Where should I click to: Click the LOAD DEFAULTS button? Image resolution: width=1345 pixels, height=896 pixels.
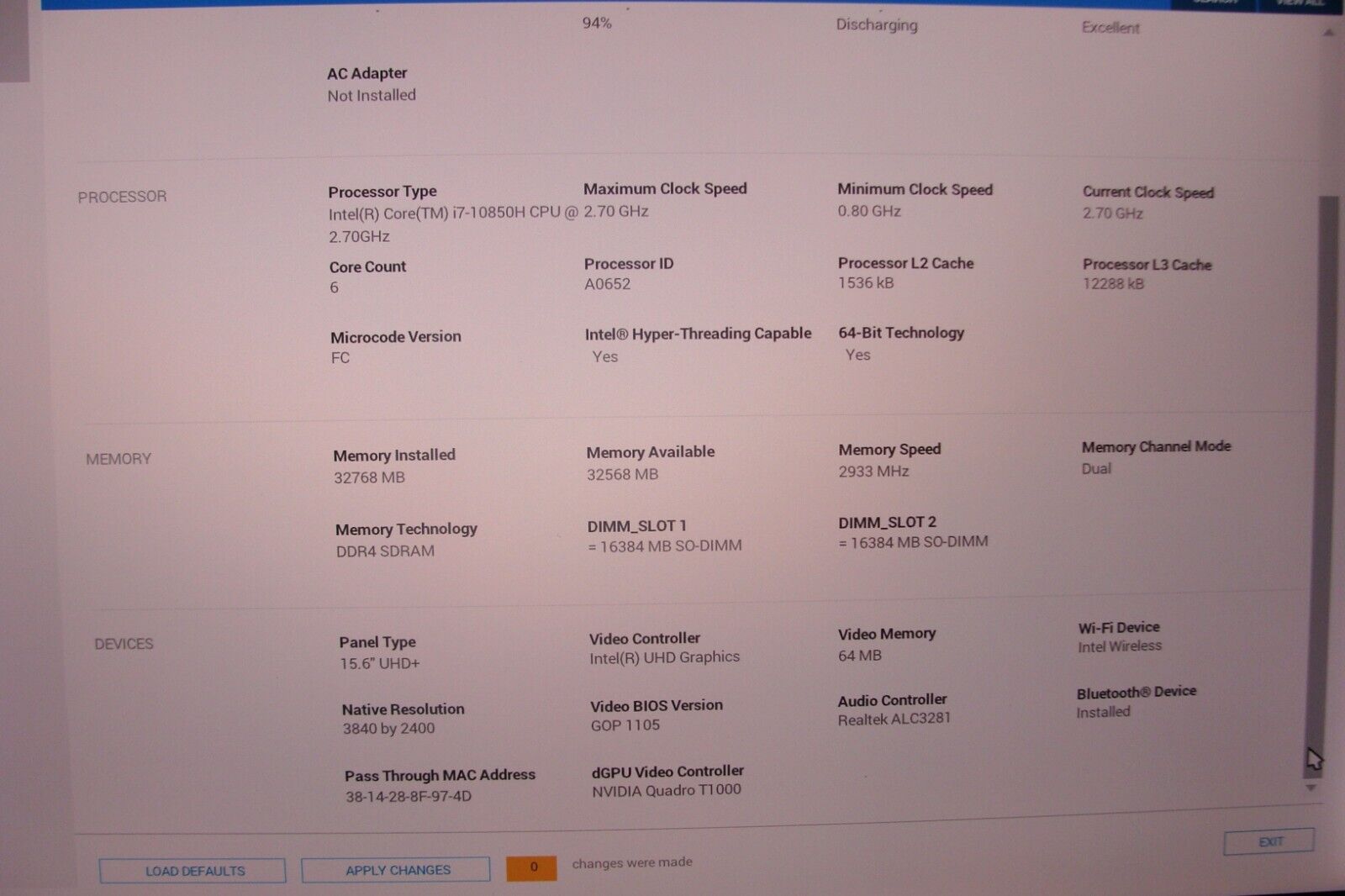(x=193, y=871)
